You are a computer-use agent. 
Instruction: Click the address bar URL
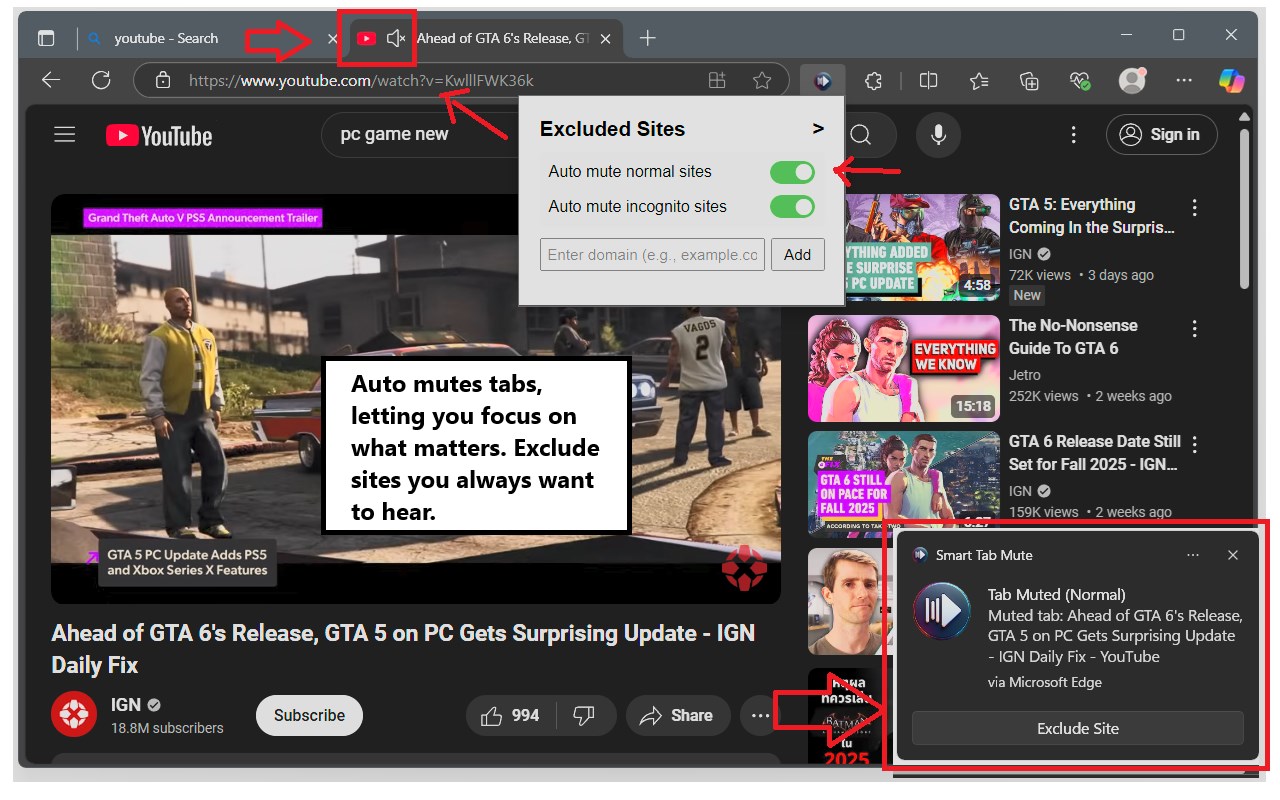coord(361,81)
